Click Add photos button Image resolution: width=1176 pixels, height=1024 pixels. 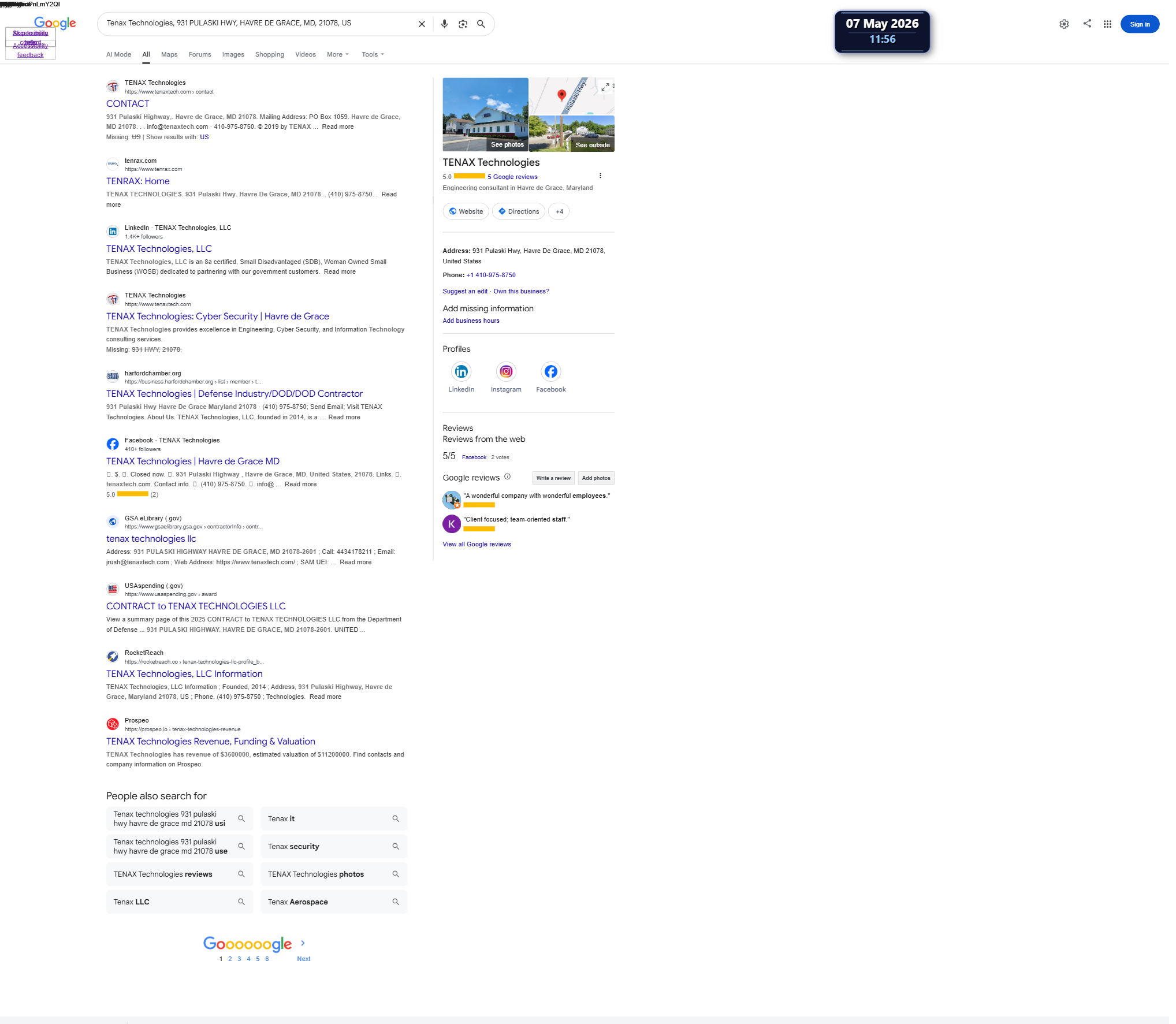(x=596, y=478)
